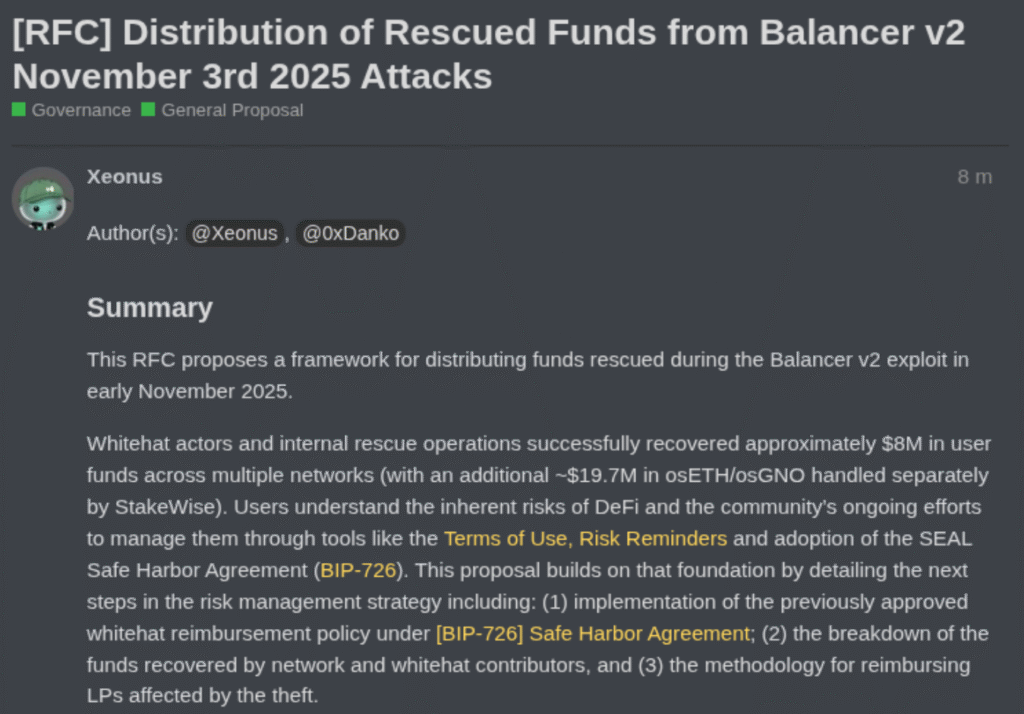The image size is (1024, 714).
Task: Follow the Terms of Use link
Action: click(505, 538)
